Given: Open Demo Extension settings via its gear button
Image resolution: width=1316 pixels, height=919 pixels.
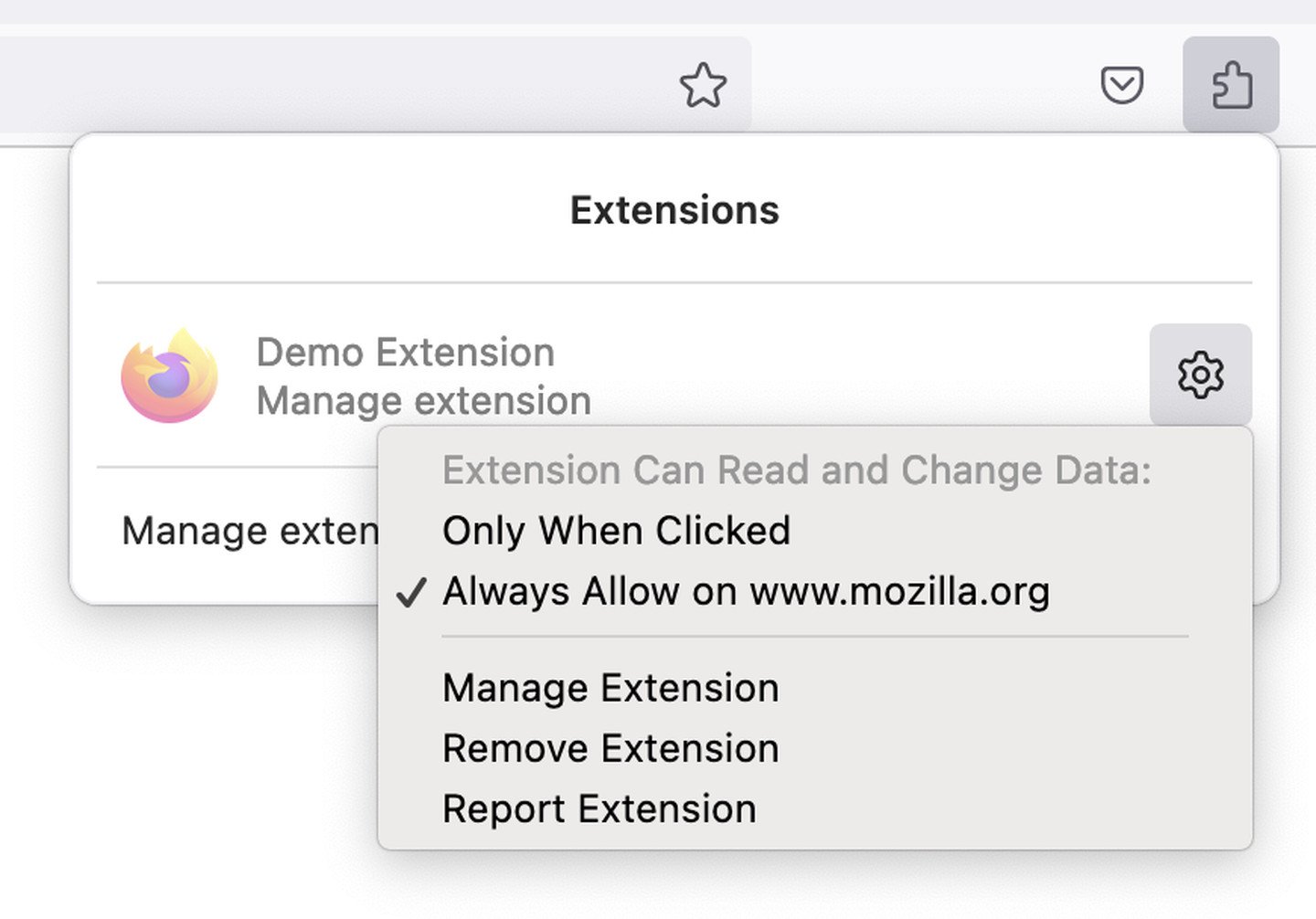Looking at the screenshot, I should coord(1201,375).
